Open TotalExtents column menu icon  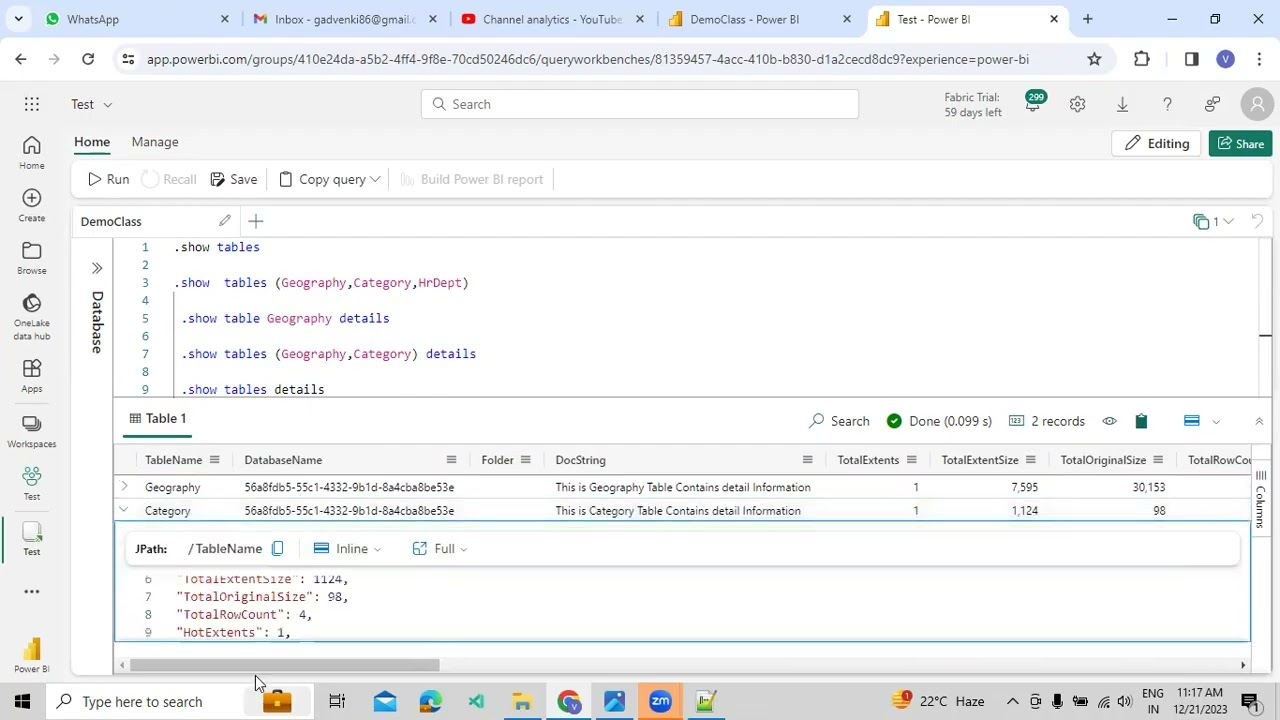point(911,460)
